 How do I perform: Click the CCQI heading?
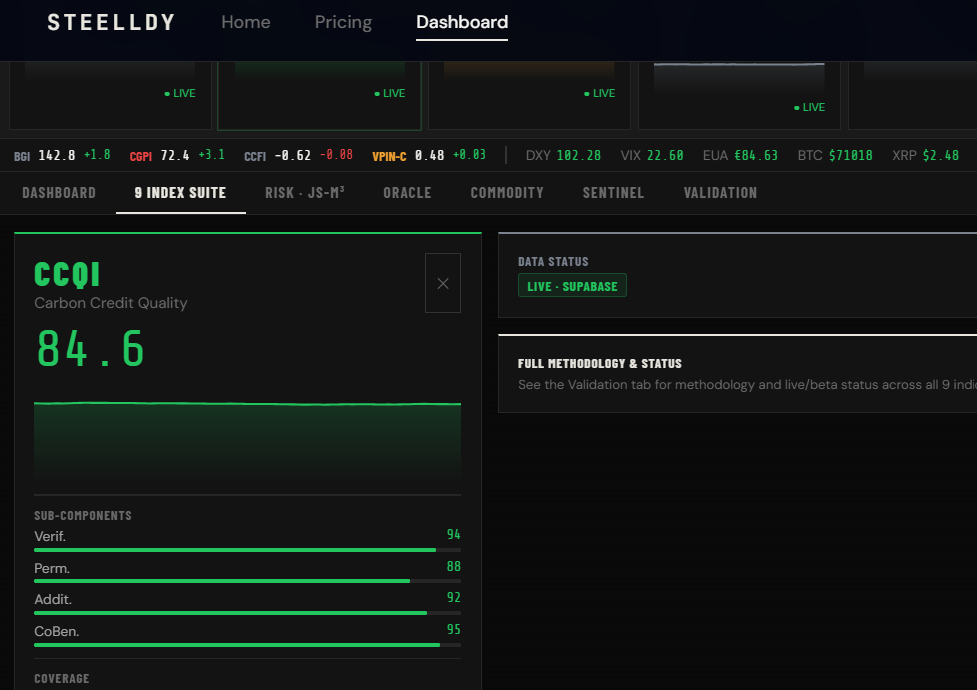click(x=67, y=274)
